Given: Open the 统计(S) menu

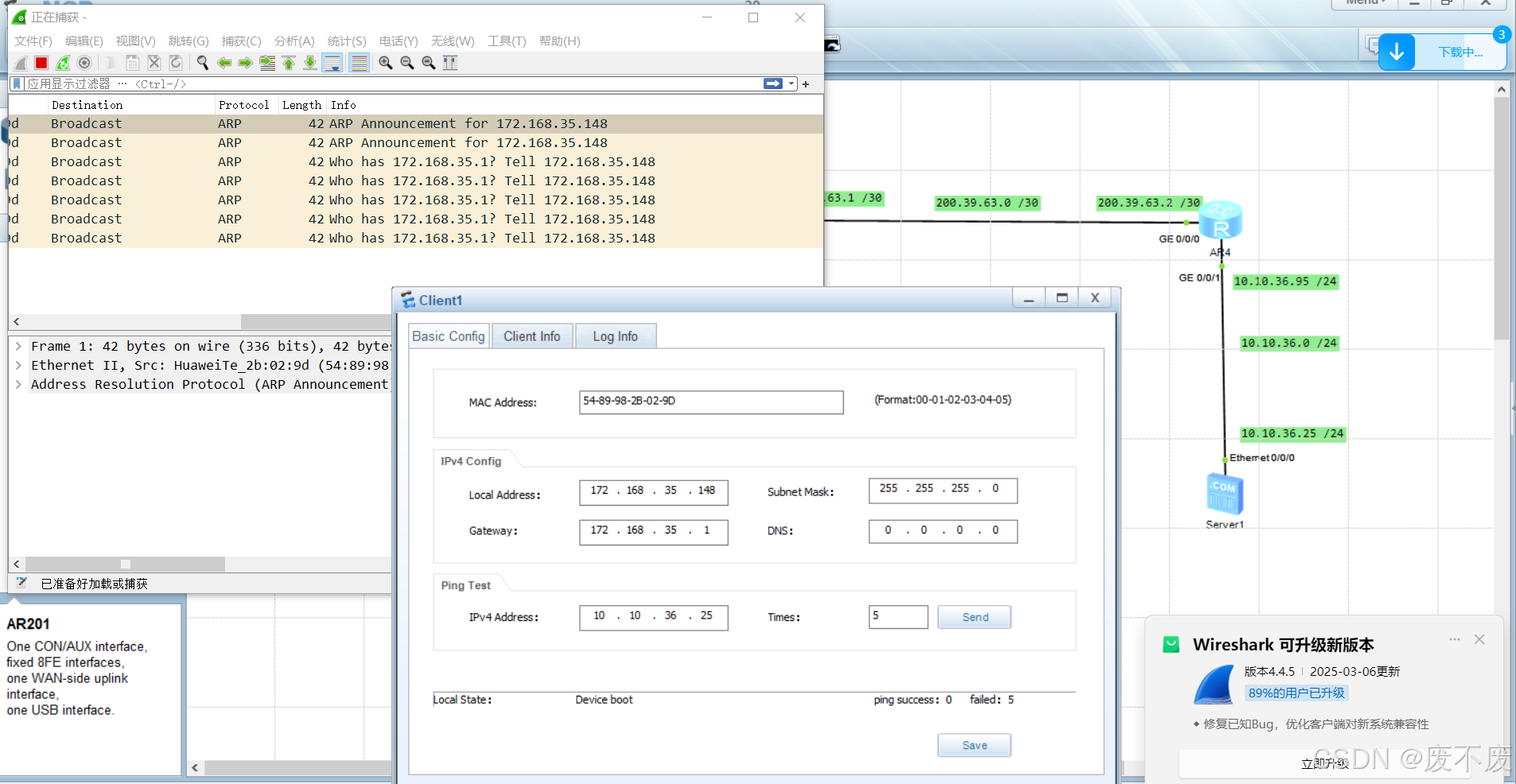Looking at the screenshot, I should (x=347, y=41).
